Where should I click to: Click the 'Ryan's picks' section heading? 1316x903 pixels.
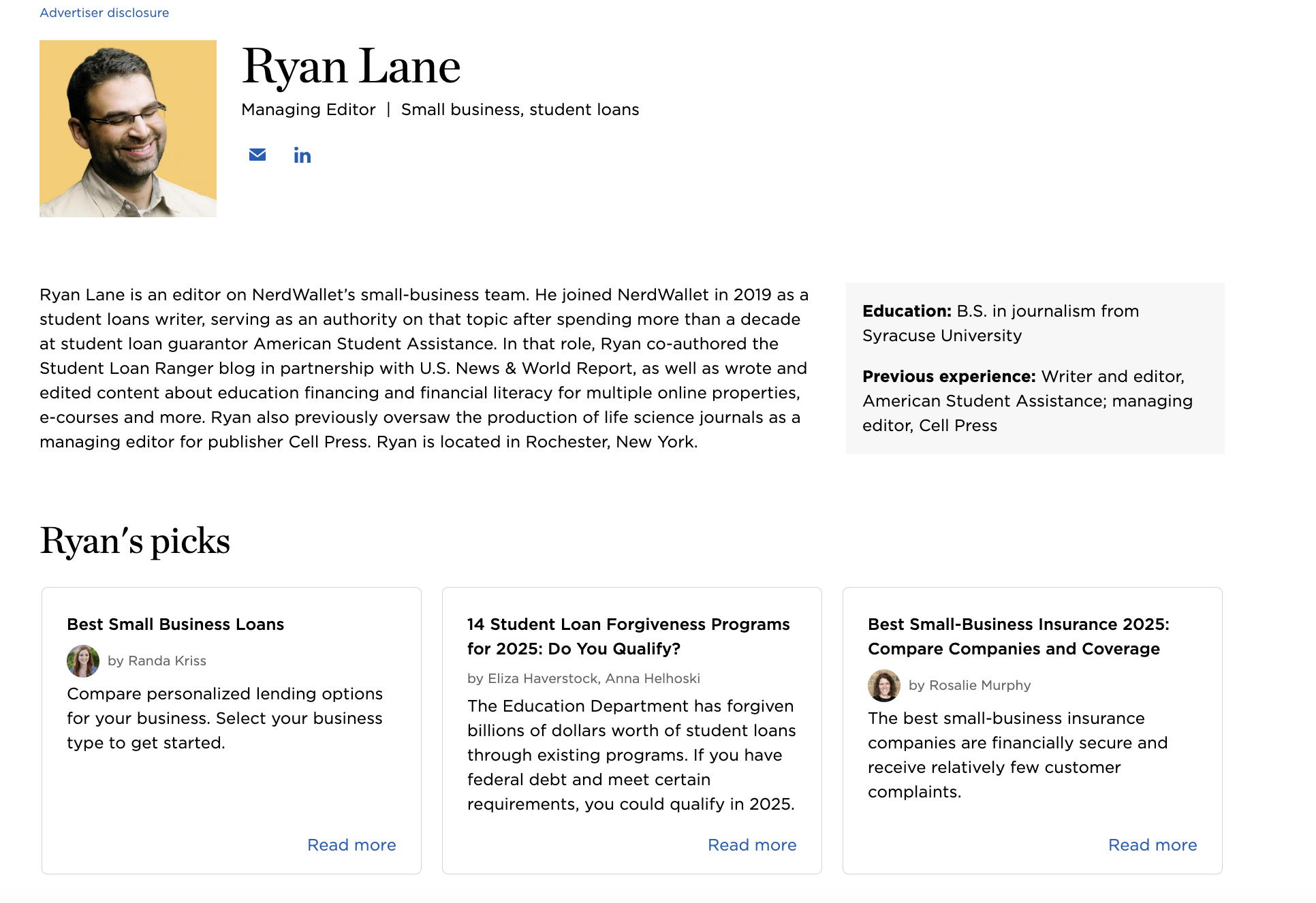[x=135, y=541]
